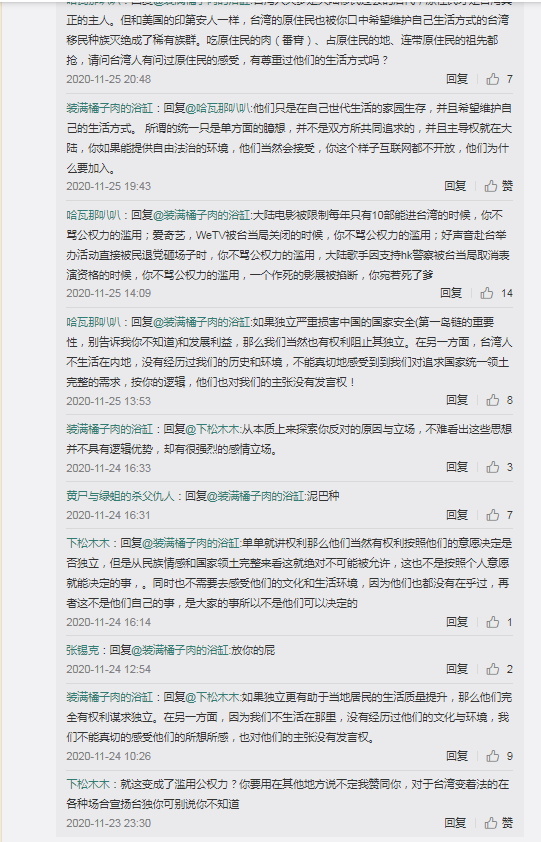Screen dimensions: 541x842
Task: Reply to the 2020-11-23 23:30 comment
Action: tap(455, 822)
